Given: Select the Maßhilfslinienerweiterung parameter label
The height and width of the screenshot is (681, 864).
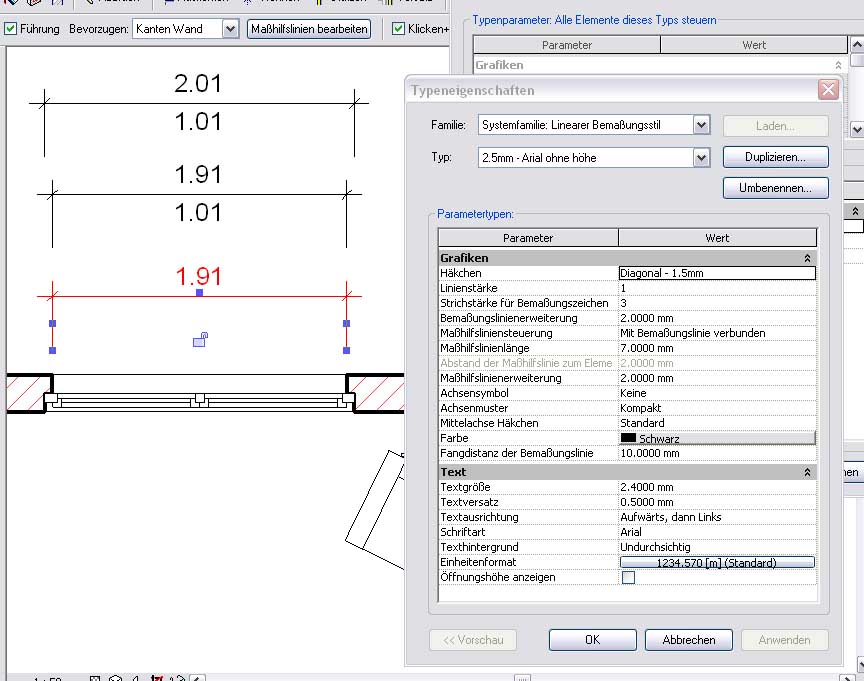Looking at the screenshot, I should click(501, 379).
